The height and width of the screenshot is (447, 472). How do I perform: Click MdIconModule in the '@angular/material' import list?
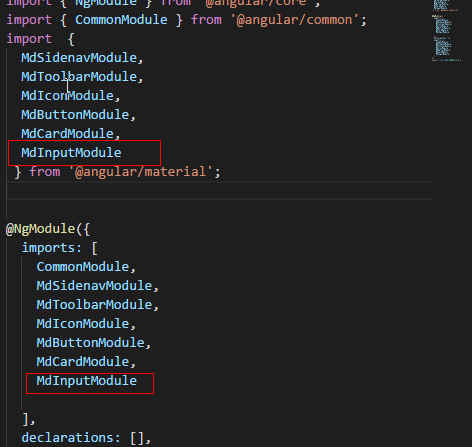[x=68, y=96]
